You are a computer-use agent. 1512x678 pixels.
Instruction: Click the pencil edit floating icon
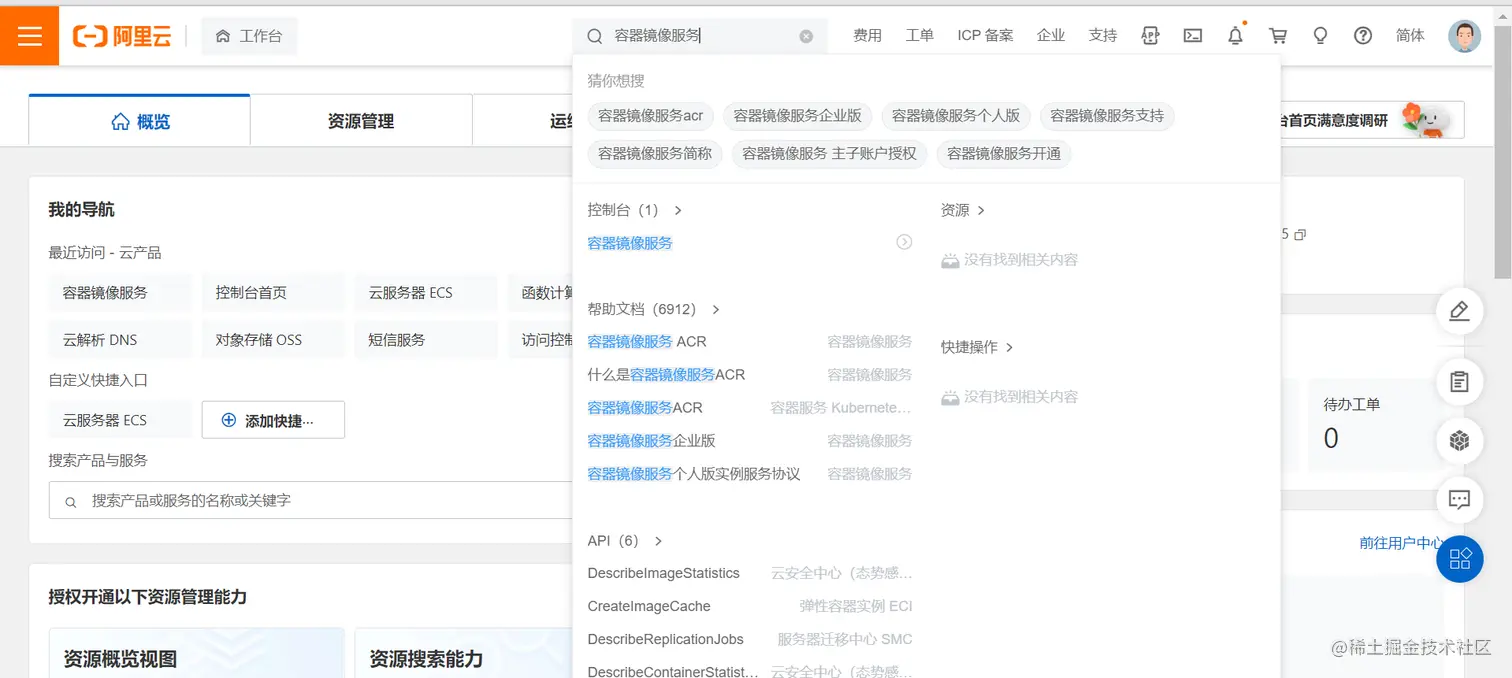coord(1459,311)
